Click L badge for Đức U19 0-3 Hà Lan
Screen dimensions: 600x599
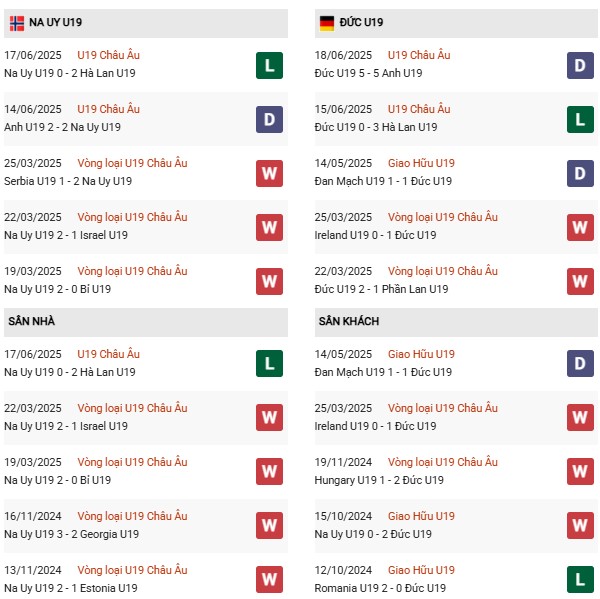pyautogui.click(x=580, y=119)
